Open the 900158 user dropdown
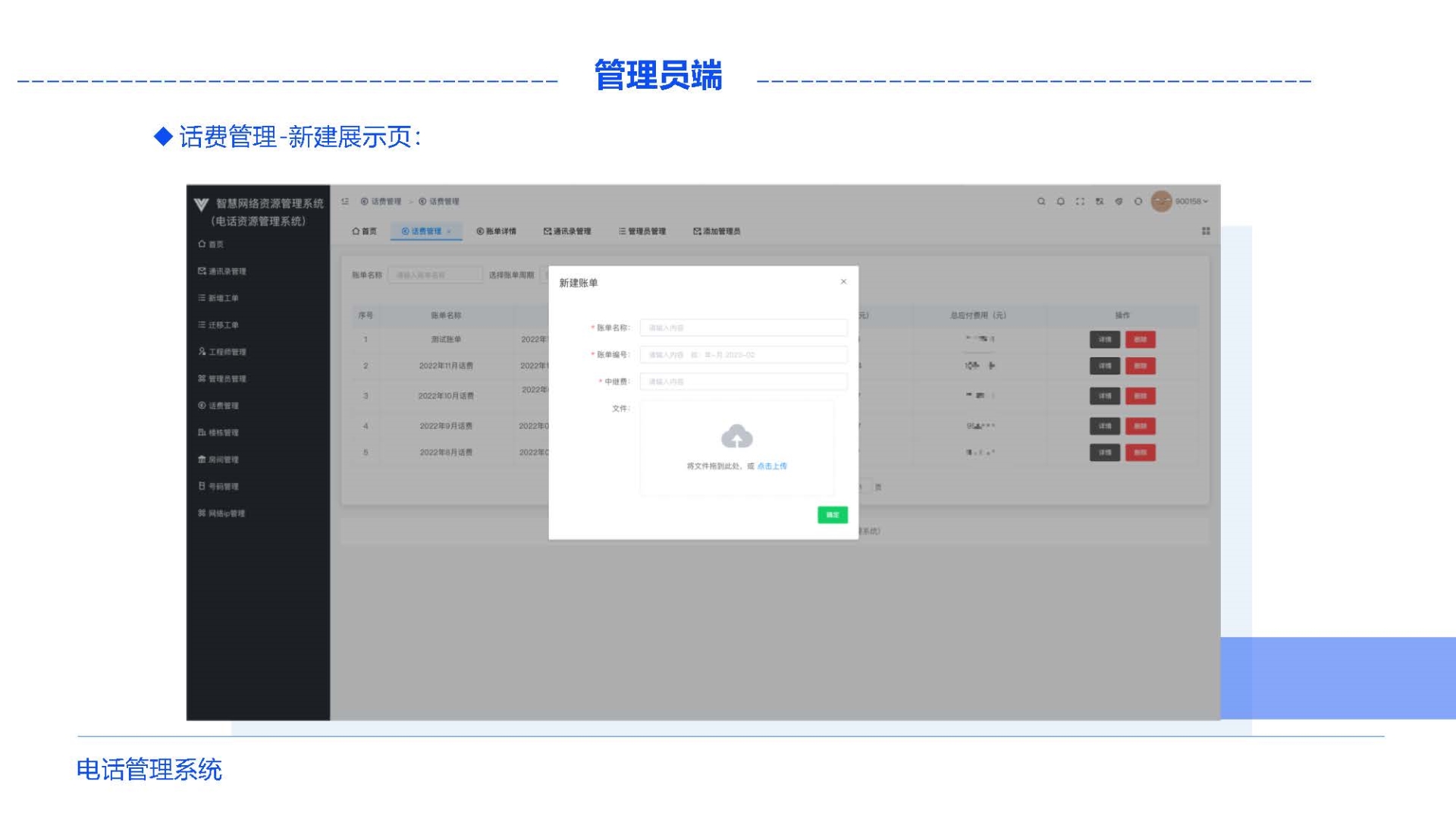 (x=1191, y=202)
